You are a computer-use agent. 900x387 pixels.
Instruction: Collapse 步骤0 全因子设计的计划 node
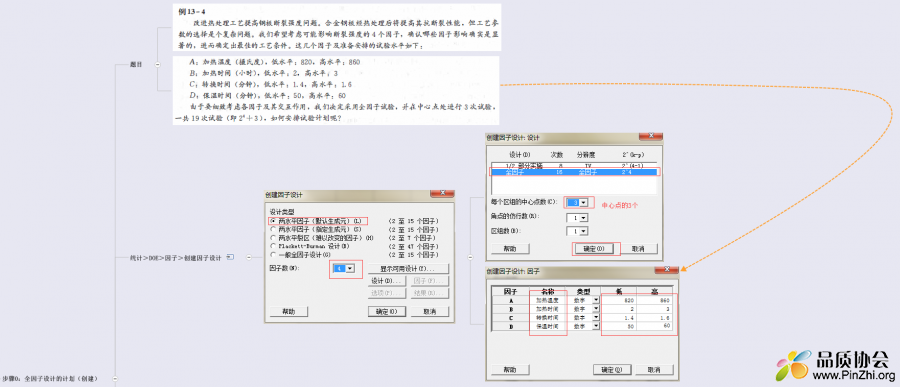(x=115, y=378)
